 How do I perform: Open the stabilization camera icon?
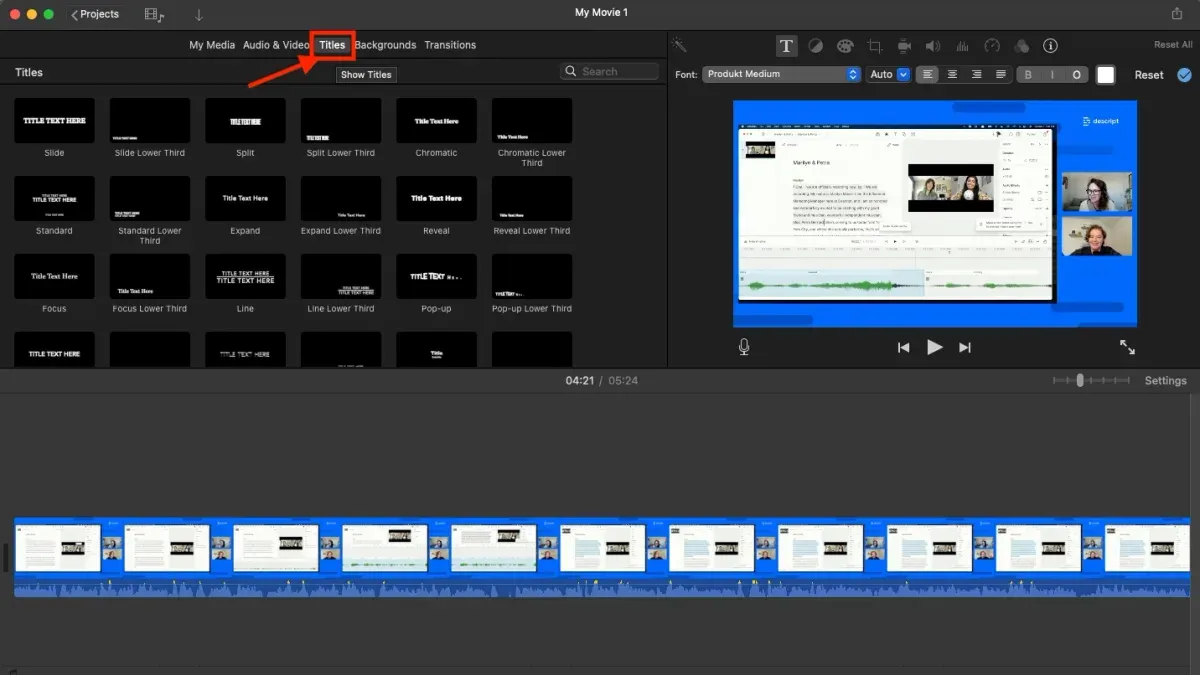904,46
